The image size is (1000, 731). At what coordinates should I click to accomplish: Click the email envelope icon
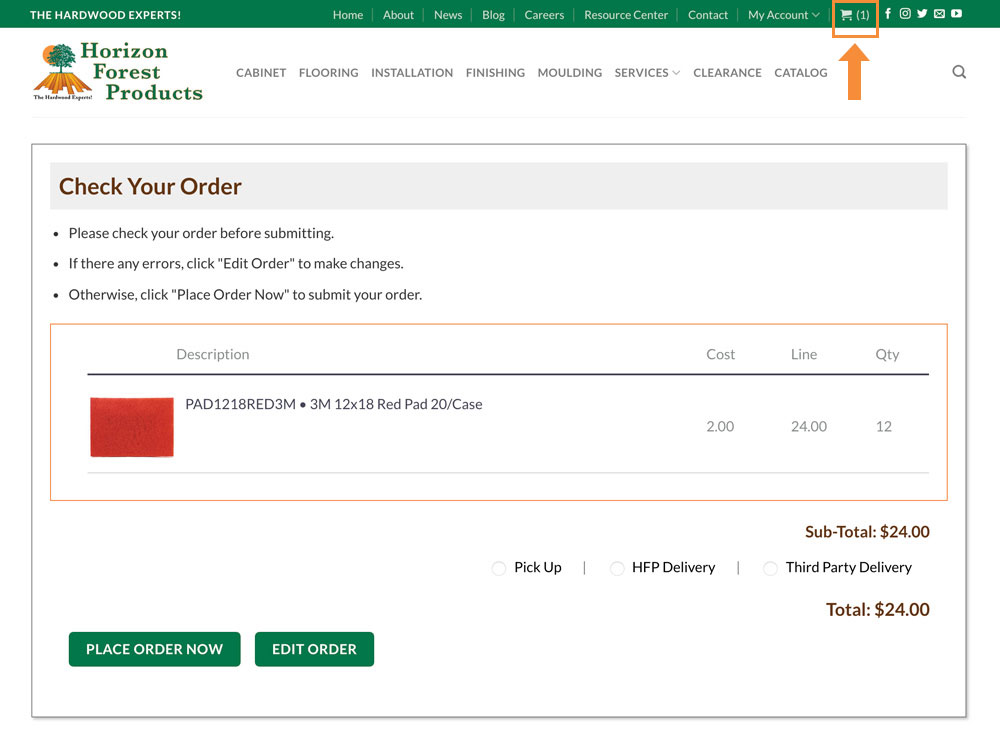(939, 13)
